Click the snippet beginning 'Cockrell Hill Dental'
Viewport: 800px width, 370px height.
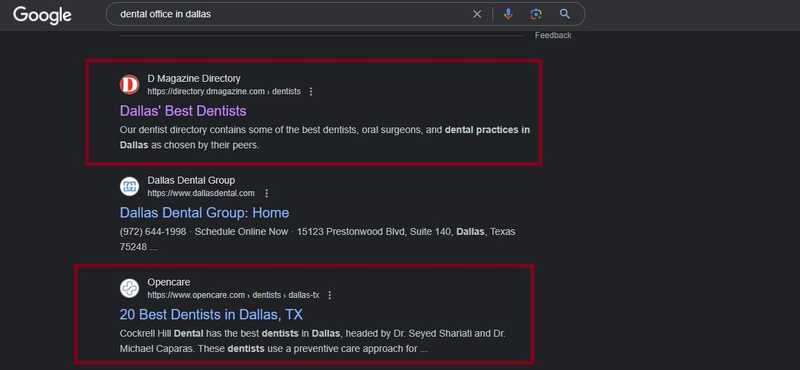(x=313, y=341)
